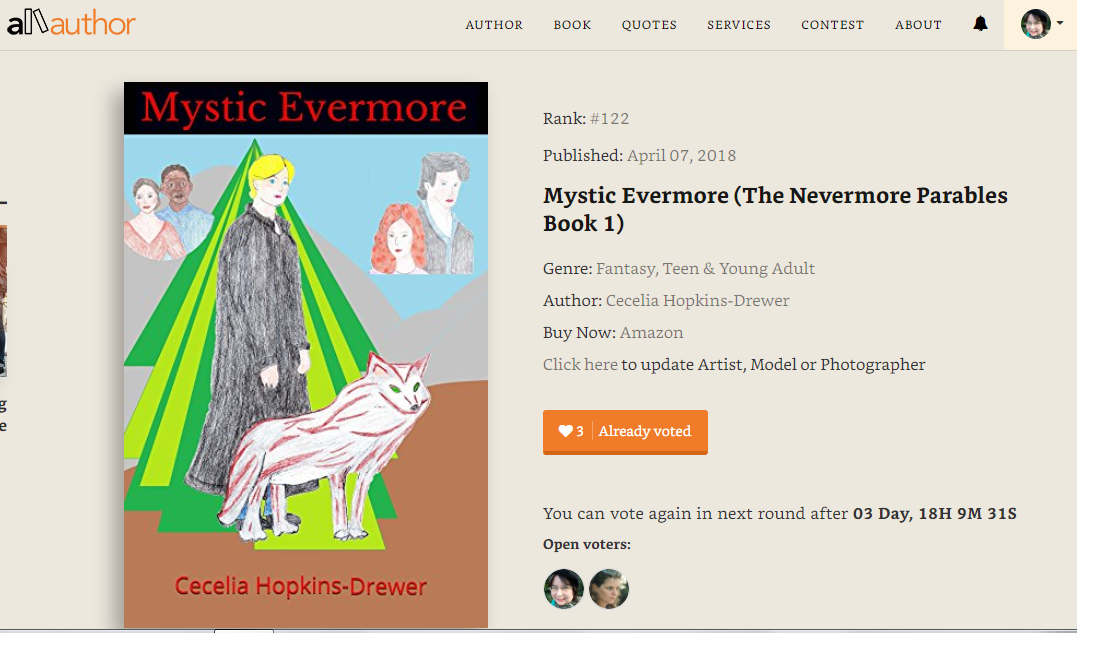Follow the Amazon buy link
1112x672 pixels.
point(652,332)
